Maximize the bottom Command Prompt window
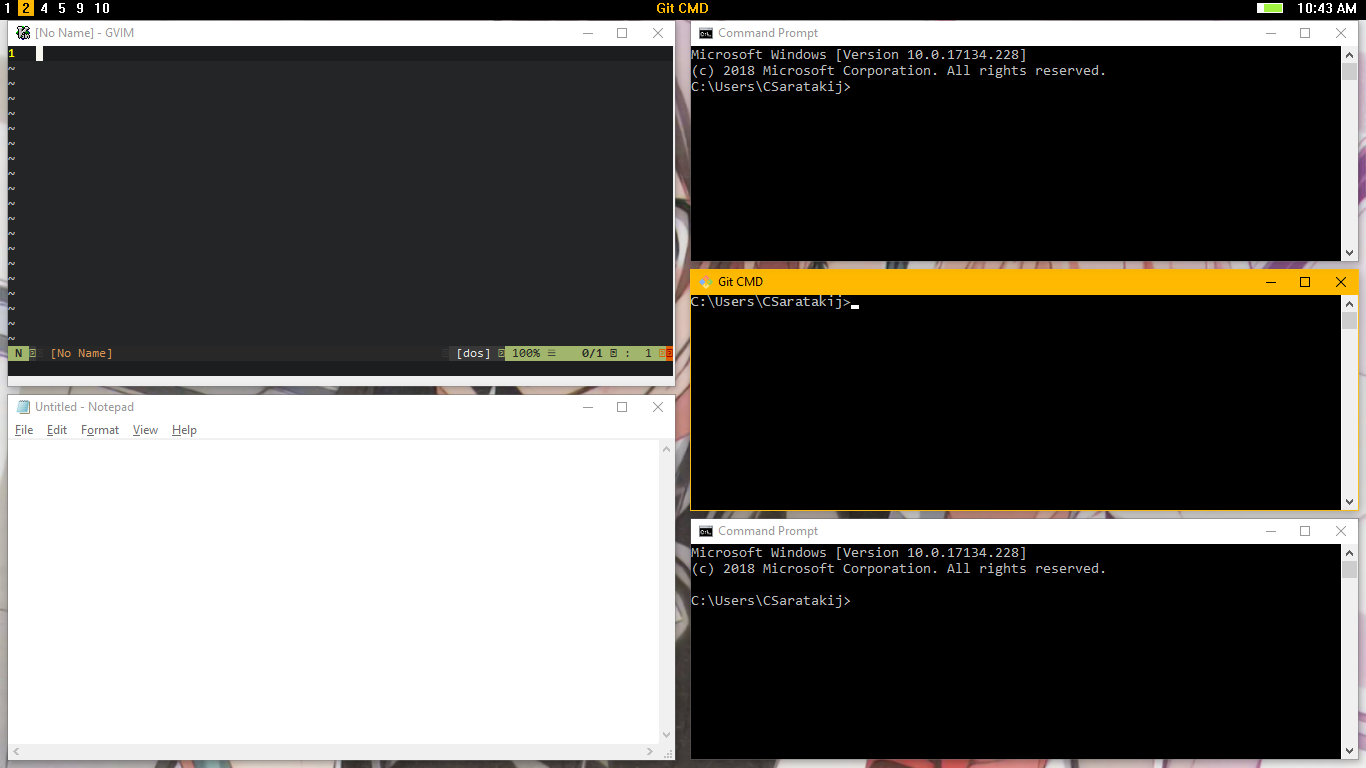The image size is (1366, 768). pos(1305,531)
